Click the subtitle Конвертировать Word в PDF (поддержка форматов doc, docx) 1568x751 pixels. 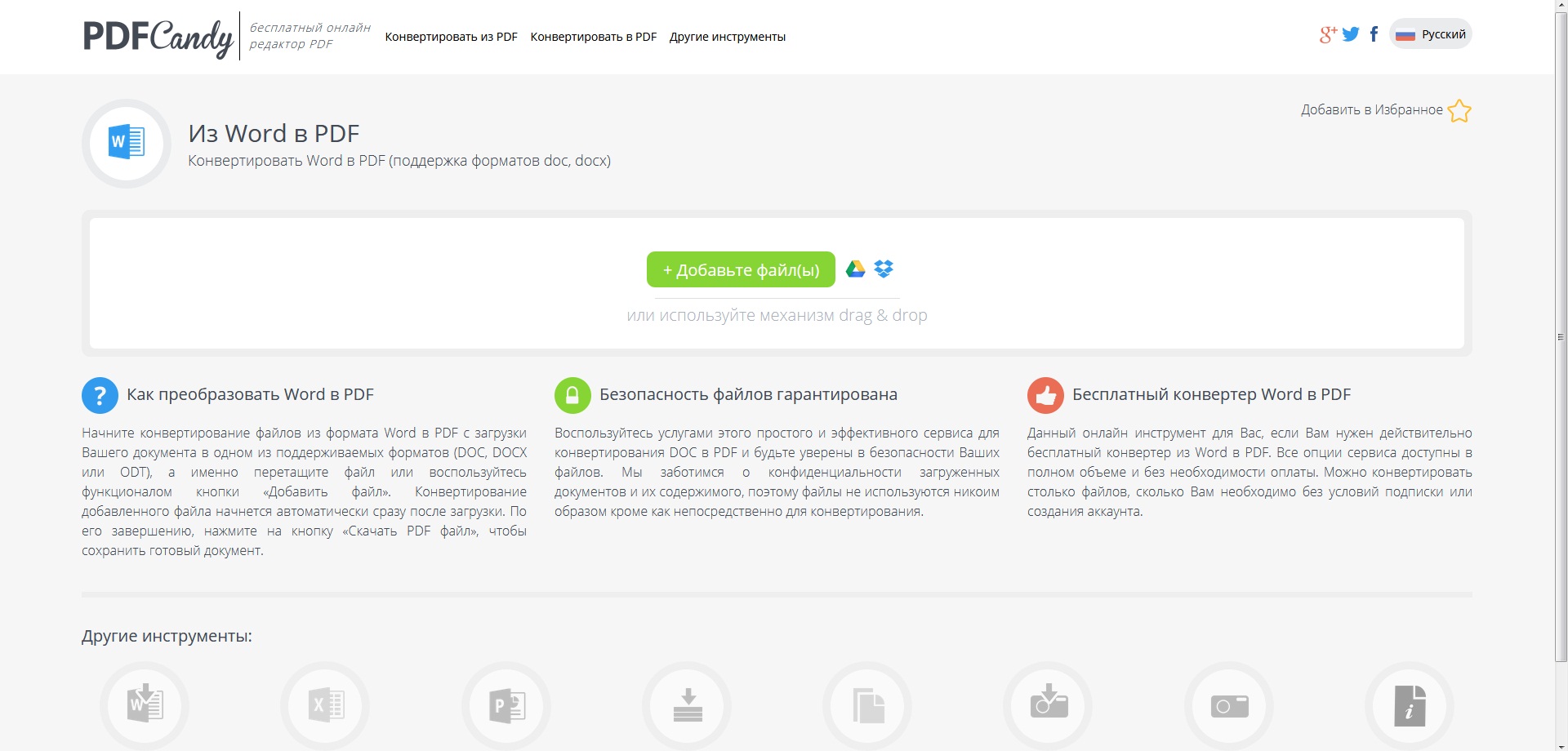click(399, 161)
